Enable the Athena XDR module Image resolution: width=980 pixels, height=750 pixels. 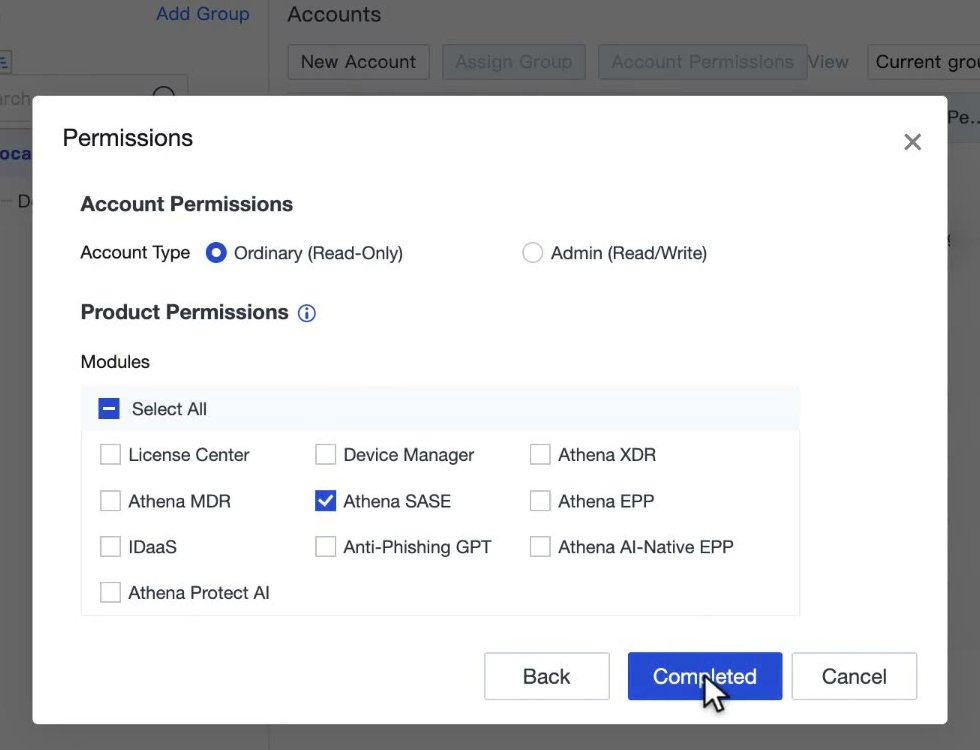point(540,454)
